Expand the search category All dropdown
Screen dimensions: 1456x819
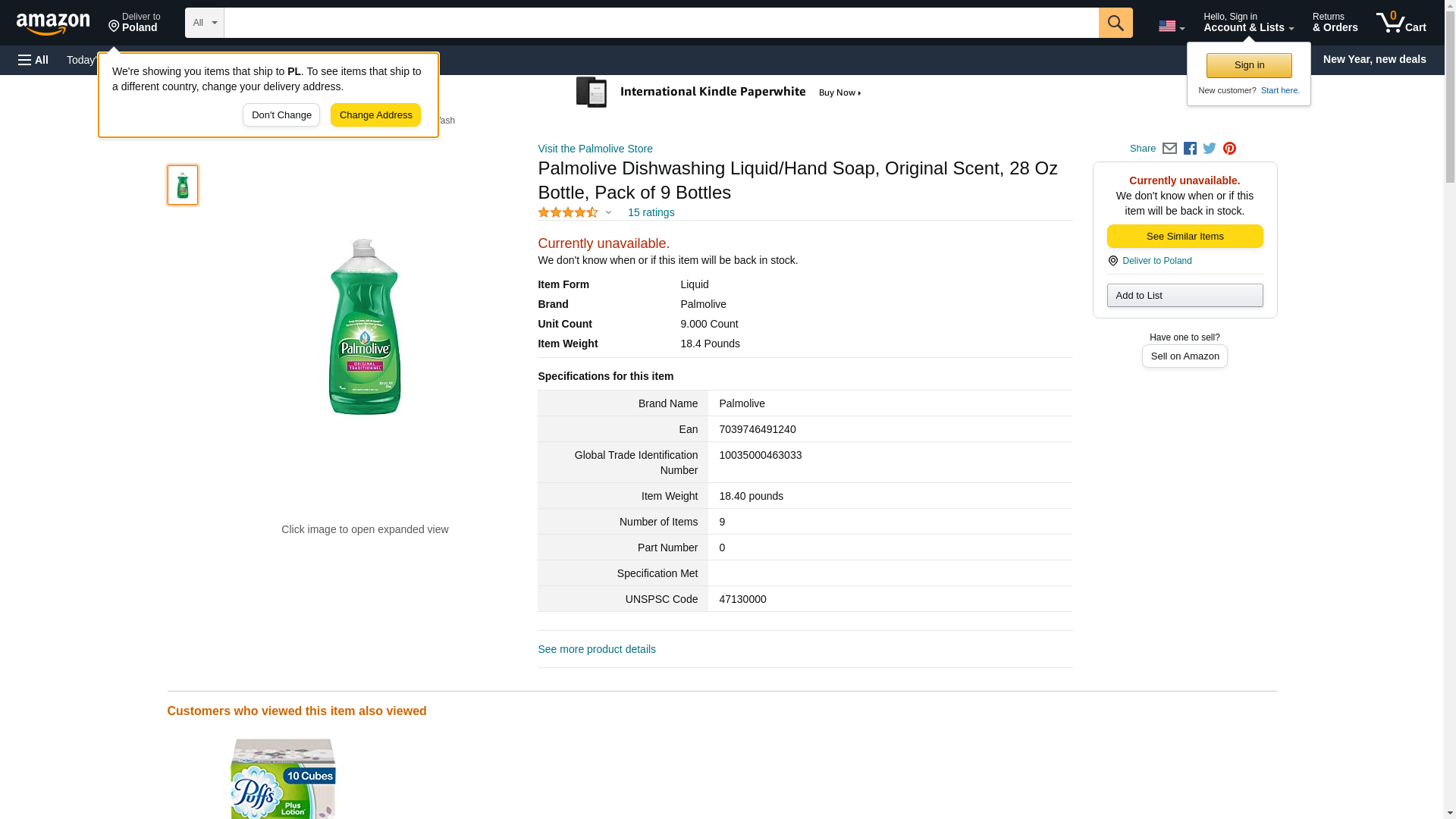pyautogui.click(x=204, y=23)
